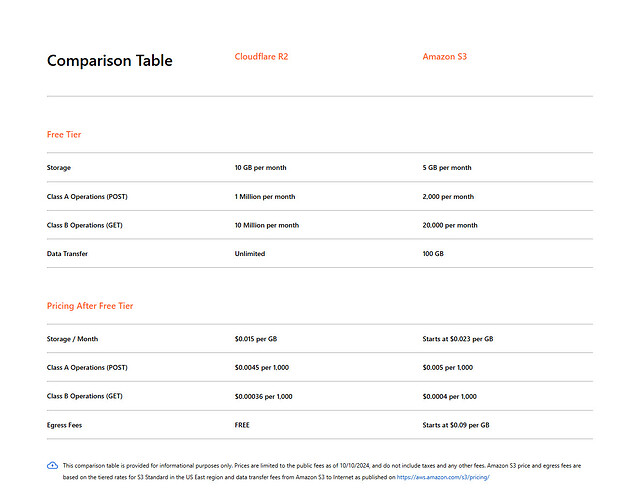Click the 1 Million per month cell
644x500 pixels.
[265, 196]
